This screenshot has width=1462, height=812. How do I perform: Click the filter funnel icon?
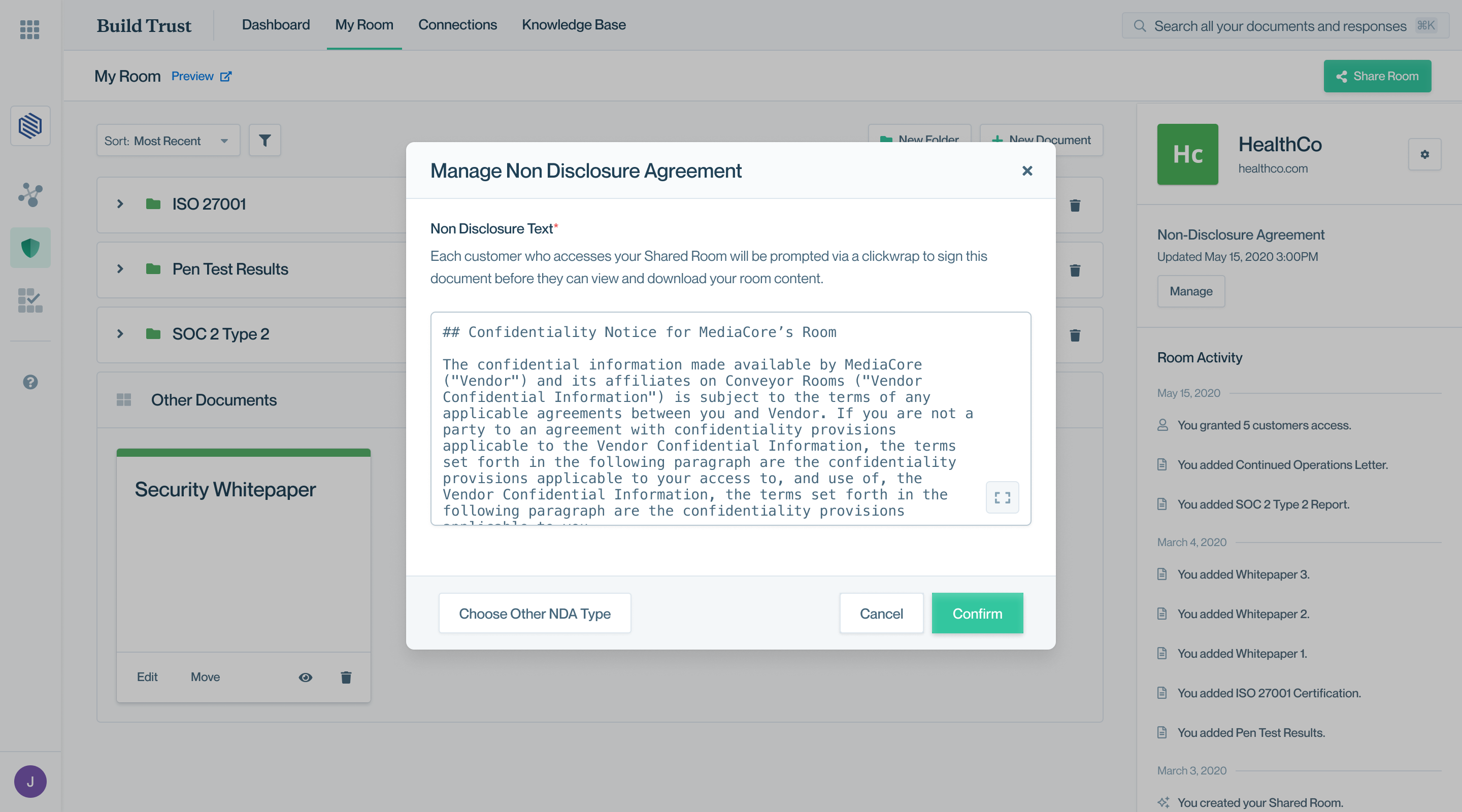(x=264, y=140)
